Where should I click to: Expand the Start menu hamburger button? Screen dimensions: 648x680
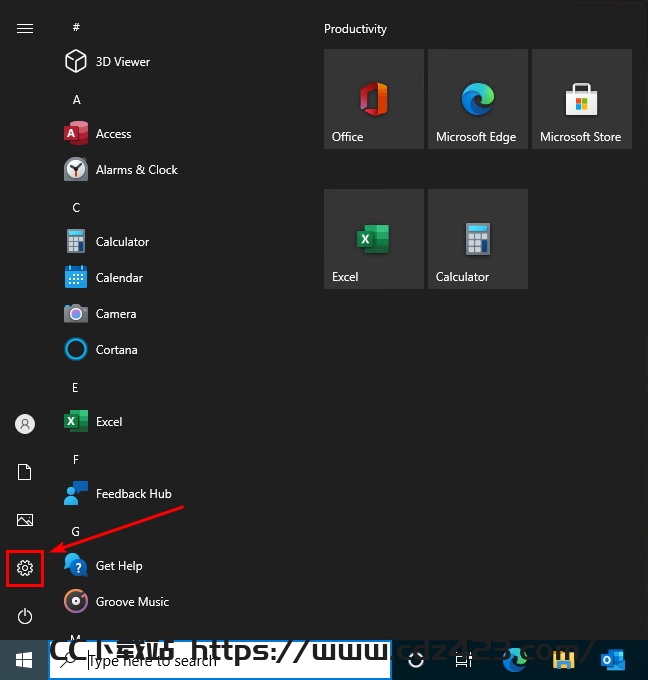(x=25, y=29)
